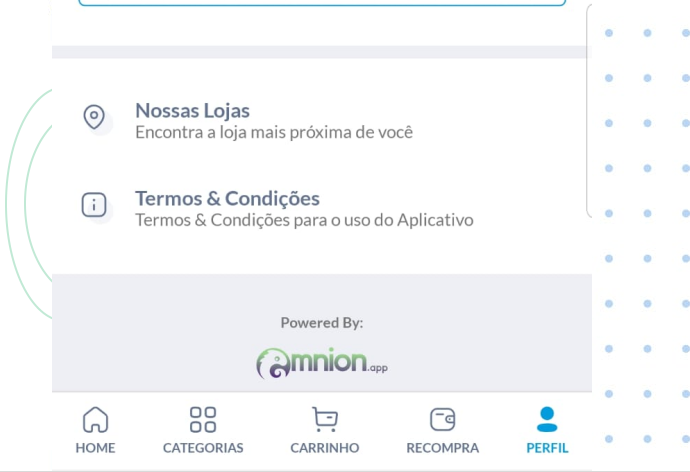Tap the Perfil person icon
This screenshot has width=690, height=472.
[547, 419]
